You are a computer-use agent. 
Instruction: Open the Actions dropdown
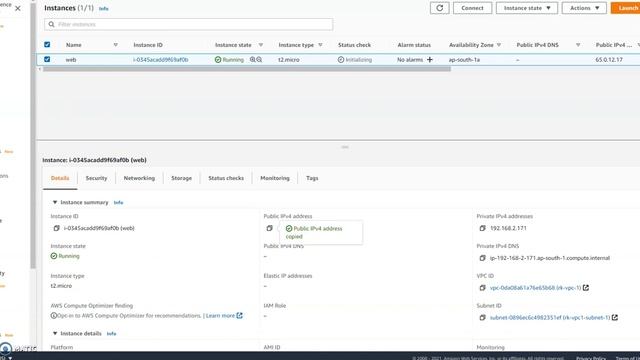click(584, 8)
